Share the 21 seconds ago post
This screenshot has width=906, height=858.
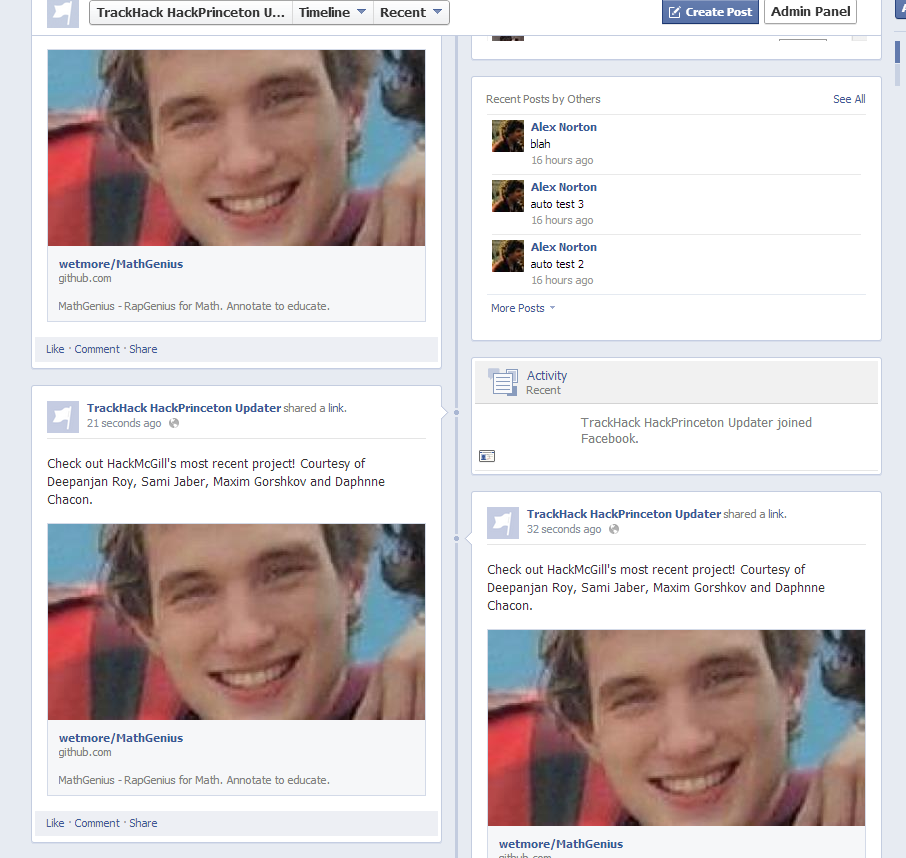coord(143,823)
